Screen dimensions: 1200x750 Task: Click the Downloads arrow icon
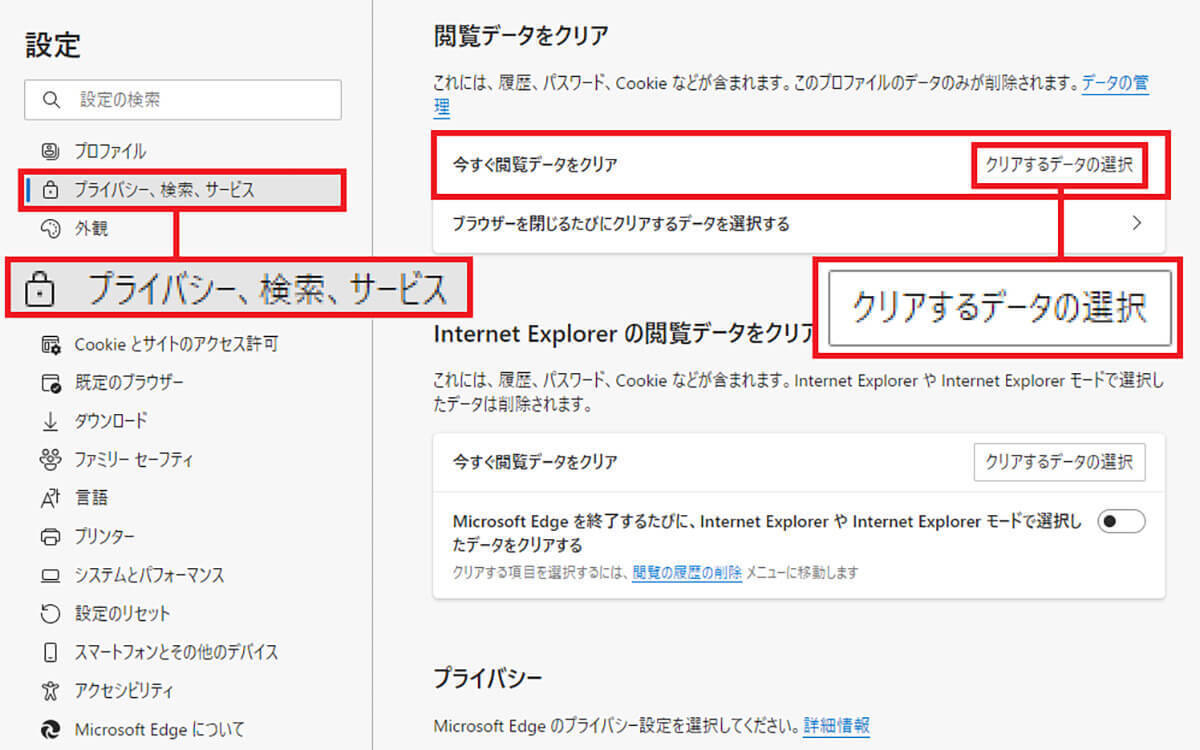(50, 421)
